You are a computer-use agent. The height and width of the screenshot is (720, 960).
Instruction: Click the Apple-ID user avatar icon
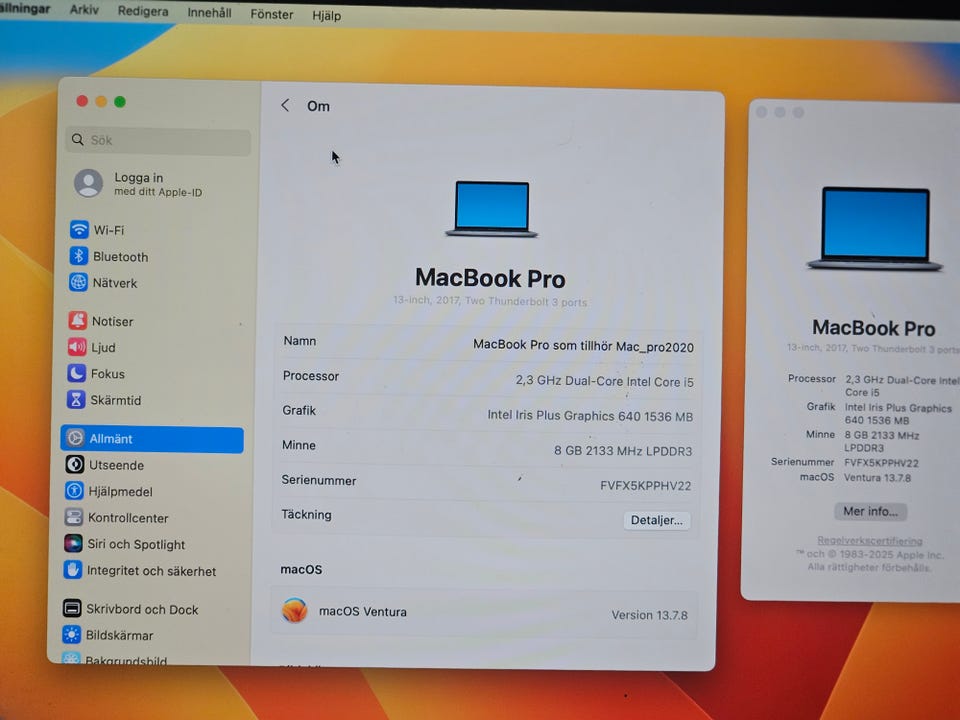[89, 183]
